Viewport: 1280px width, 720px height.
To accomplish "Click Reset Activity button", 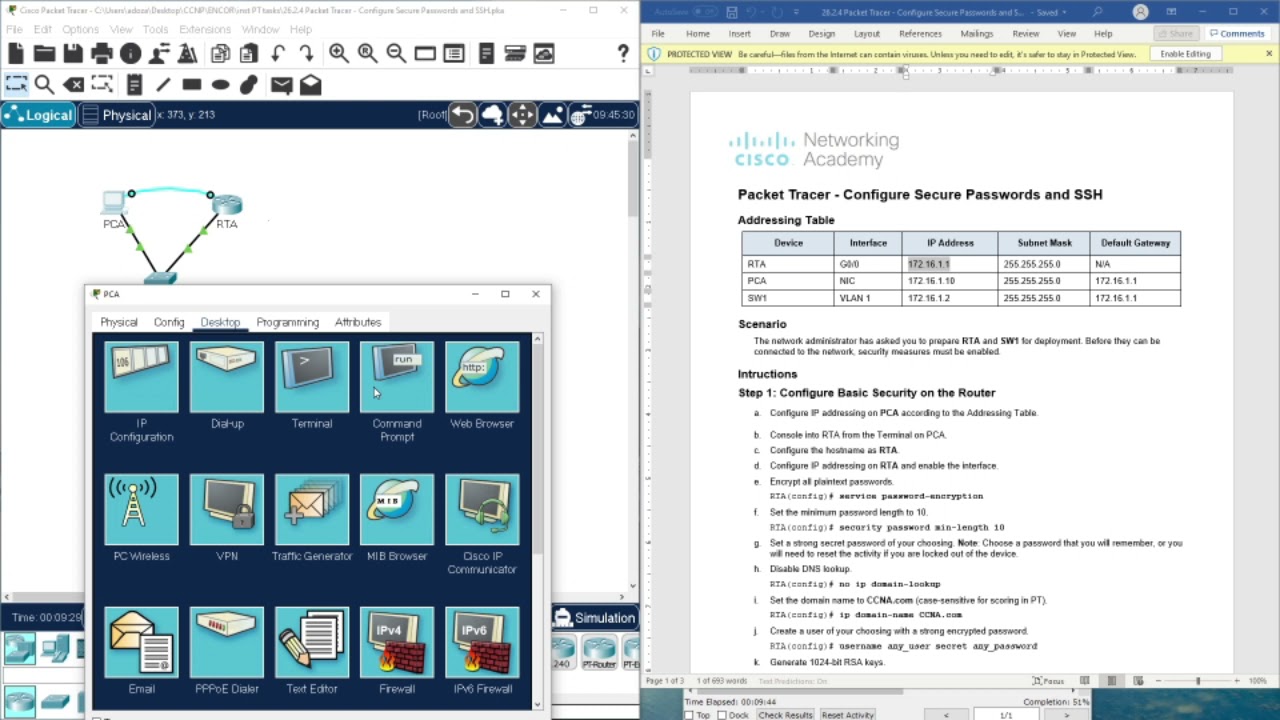I will [848, 715].
